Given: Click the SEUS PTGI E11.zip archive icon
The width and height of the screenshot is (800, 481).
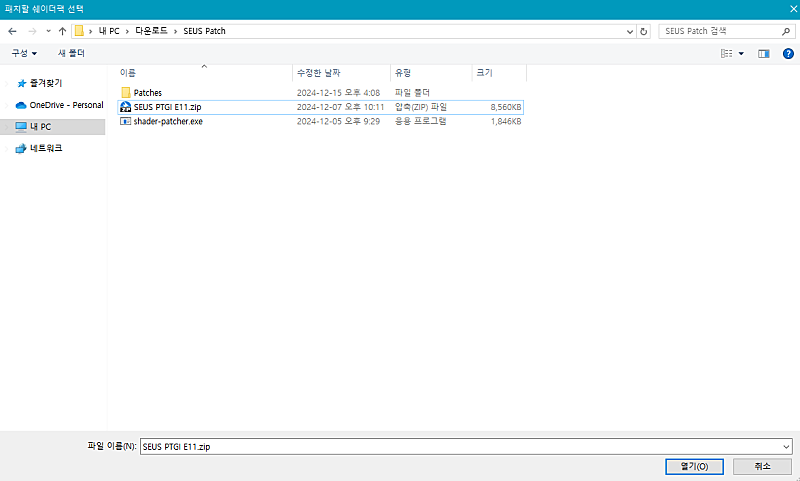Looking at the screenshot, I should coord(125,107).
